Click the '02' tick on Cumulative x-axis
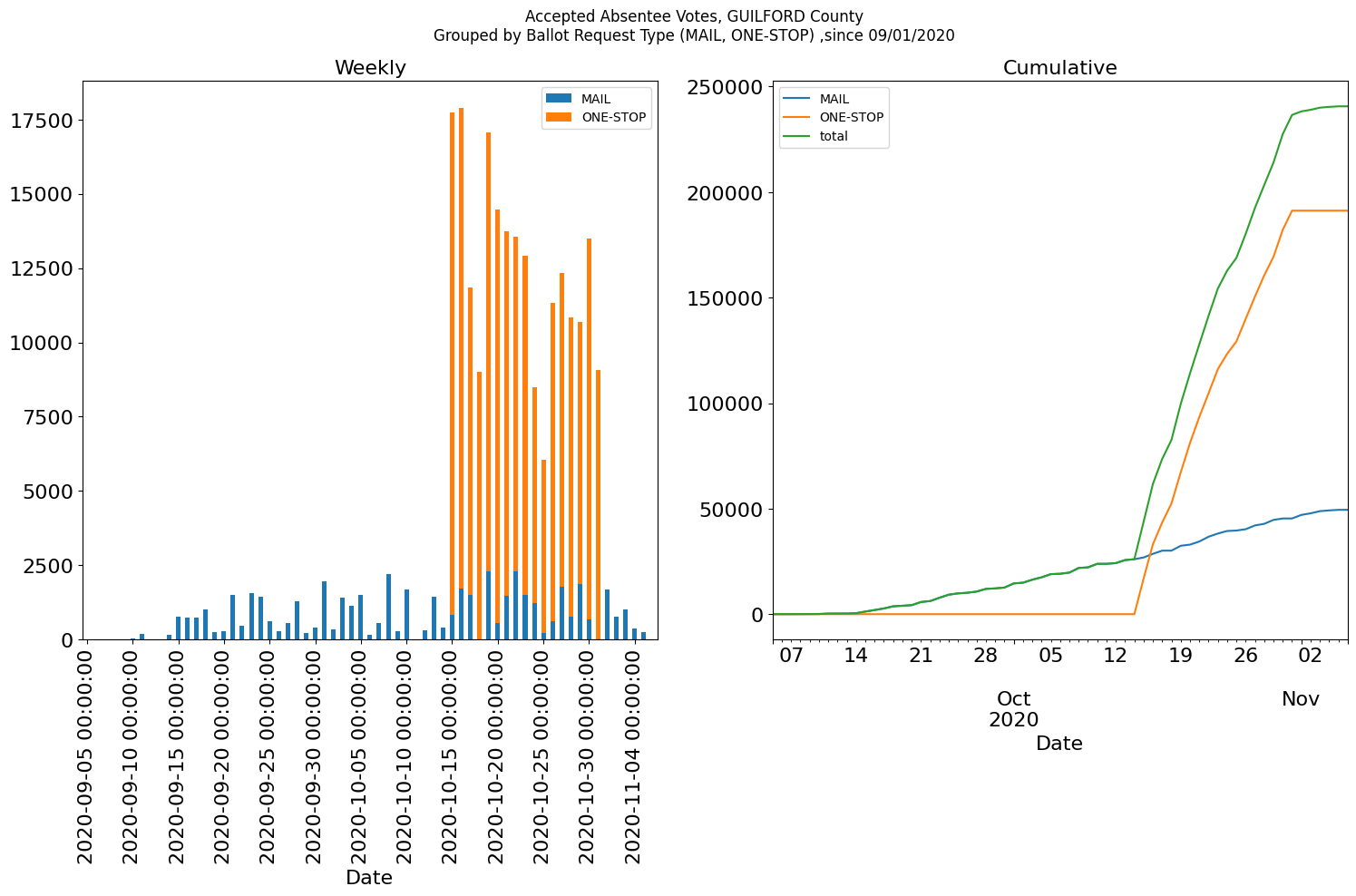Viewport: 1356px width, 896px height. (1310, 655)
